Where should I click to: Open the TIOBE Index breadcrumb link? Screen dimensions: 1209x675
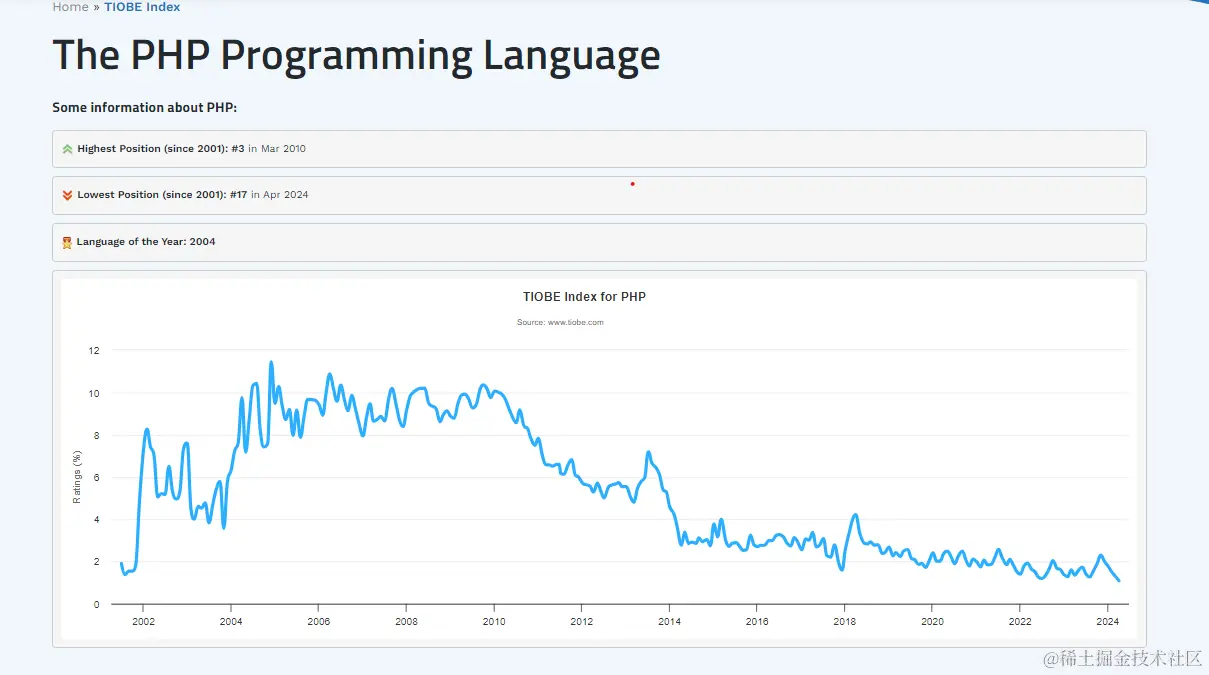tap(142, 7)
